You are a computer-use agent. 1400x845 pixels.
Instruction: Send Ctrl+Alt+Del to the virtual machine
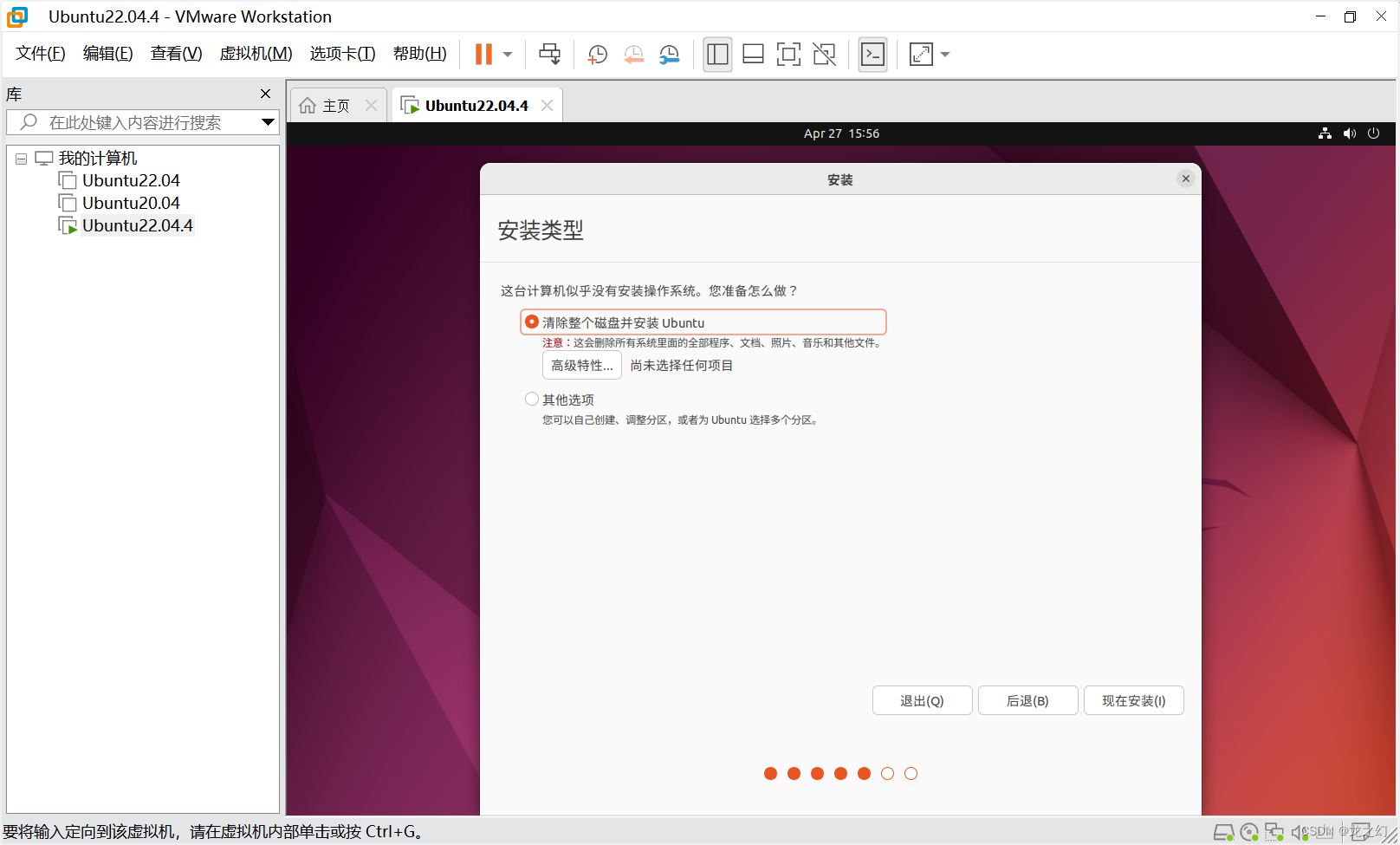tap(549, 54)
